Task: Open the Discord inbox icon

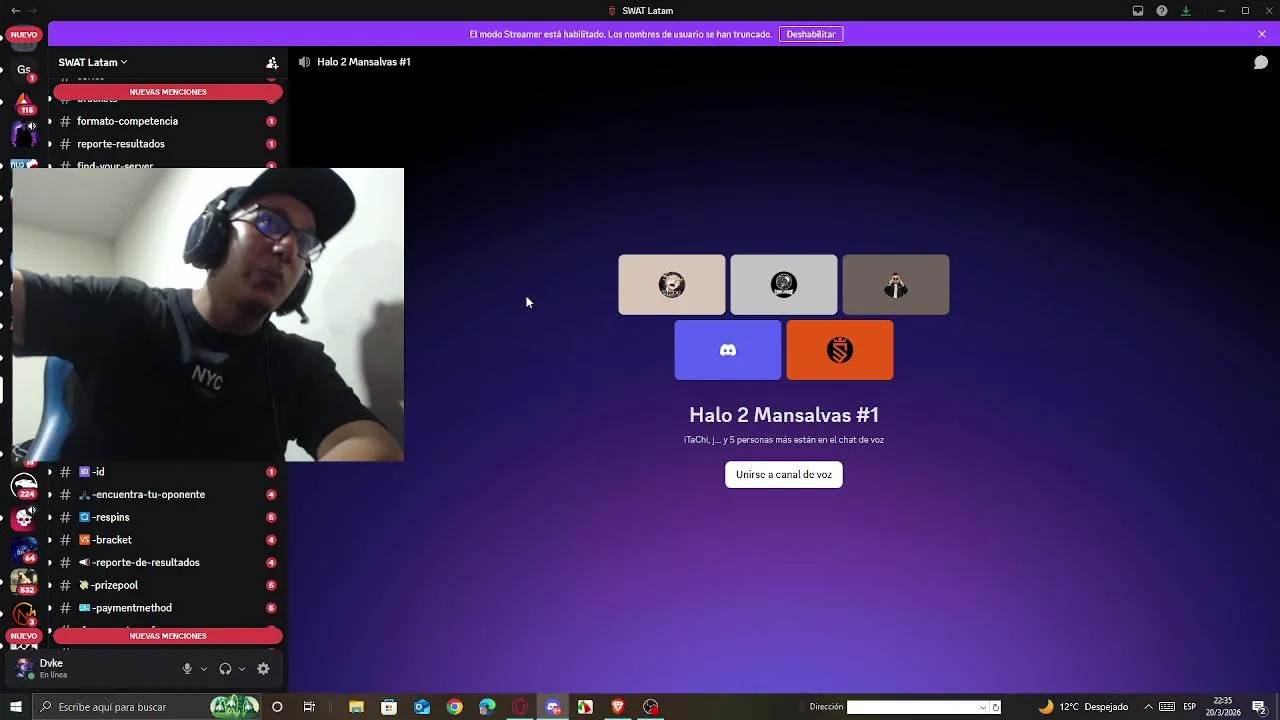Action: coord(1138,11)
